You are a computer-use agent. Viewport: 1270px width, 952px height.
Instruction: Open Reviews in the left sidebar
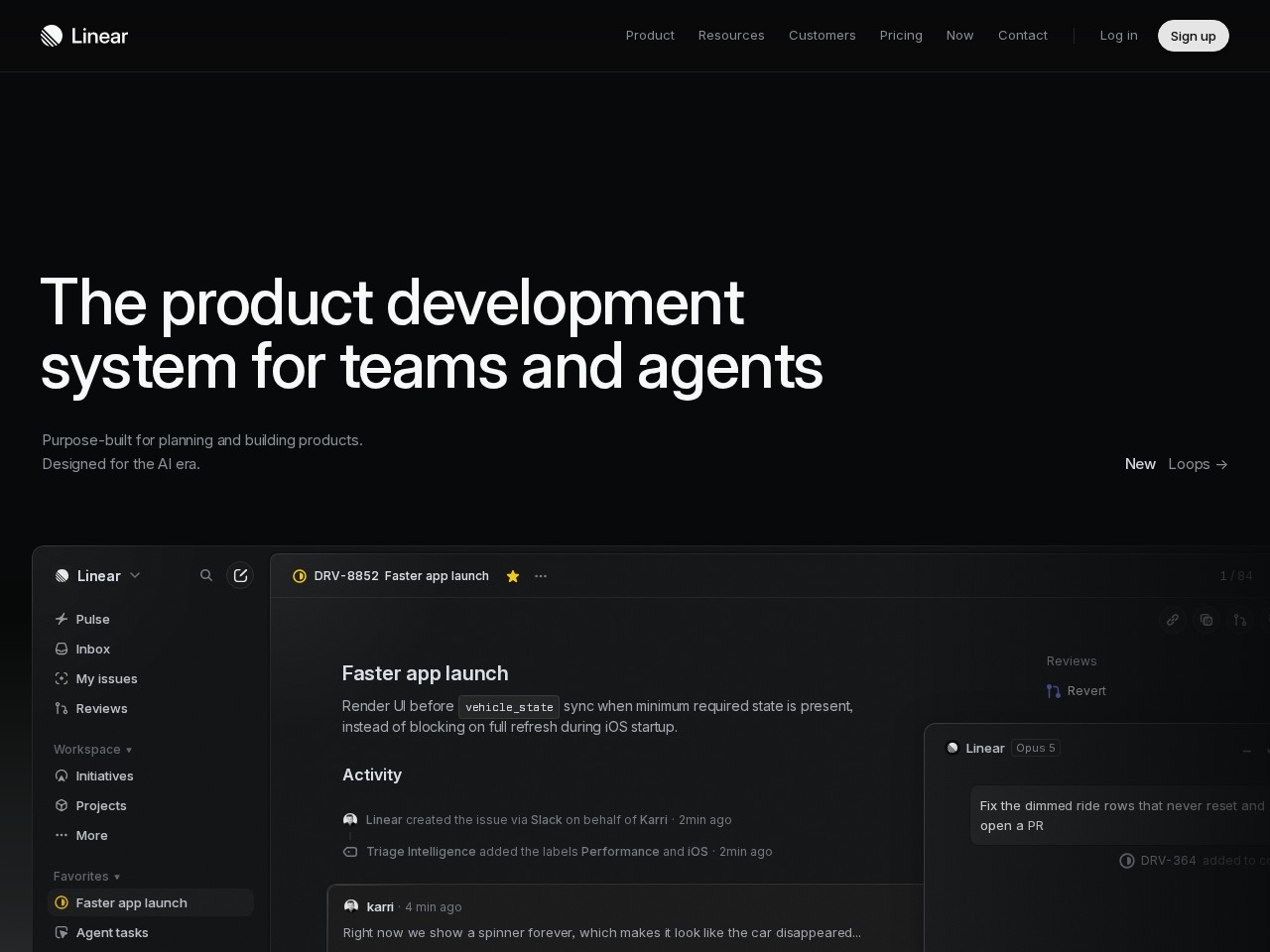tap(151, 708)
